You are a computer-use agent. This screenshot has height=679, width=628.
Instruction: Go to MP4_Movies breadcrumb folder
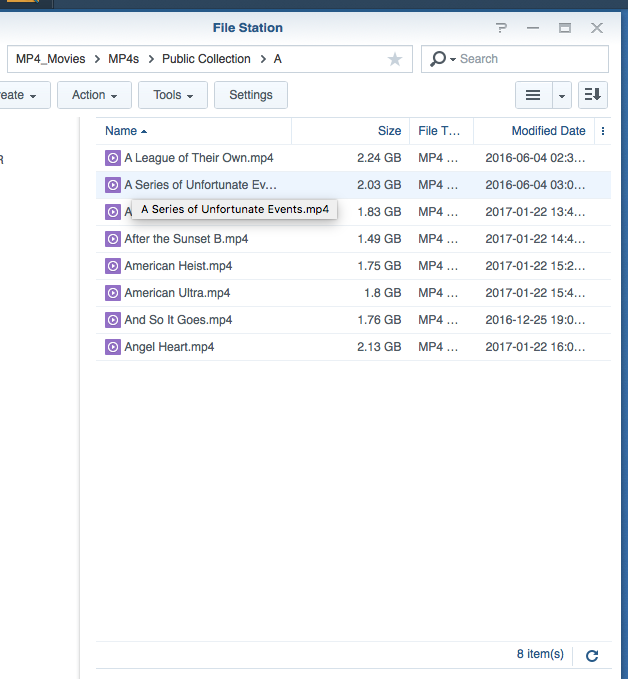coord(51,59)
